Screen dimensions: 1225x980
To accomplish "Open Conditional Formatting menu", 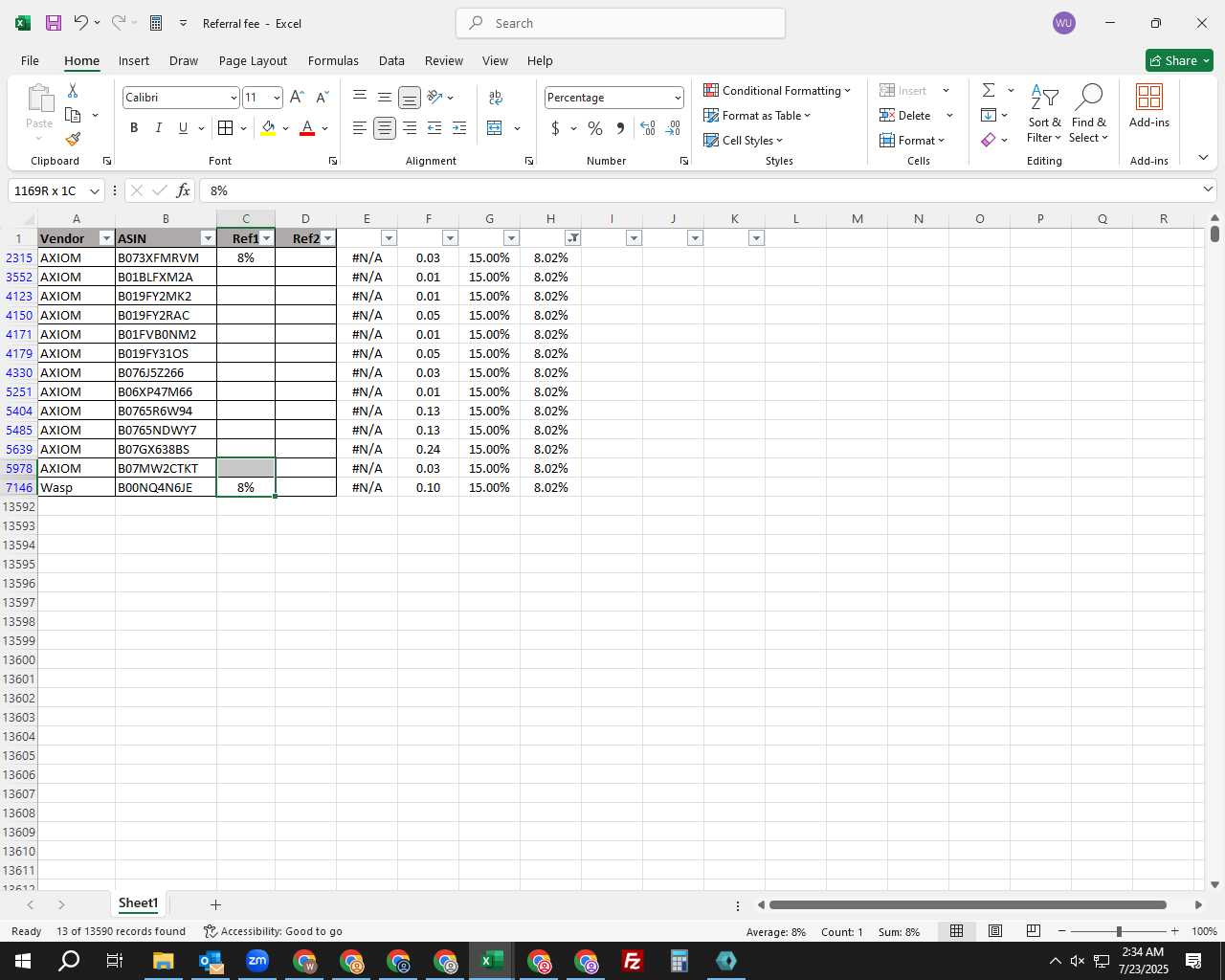I will tap(777, 90).
